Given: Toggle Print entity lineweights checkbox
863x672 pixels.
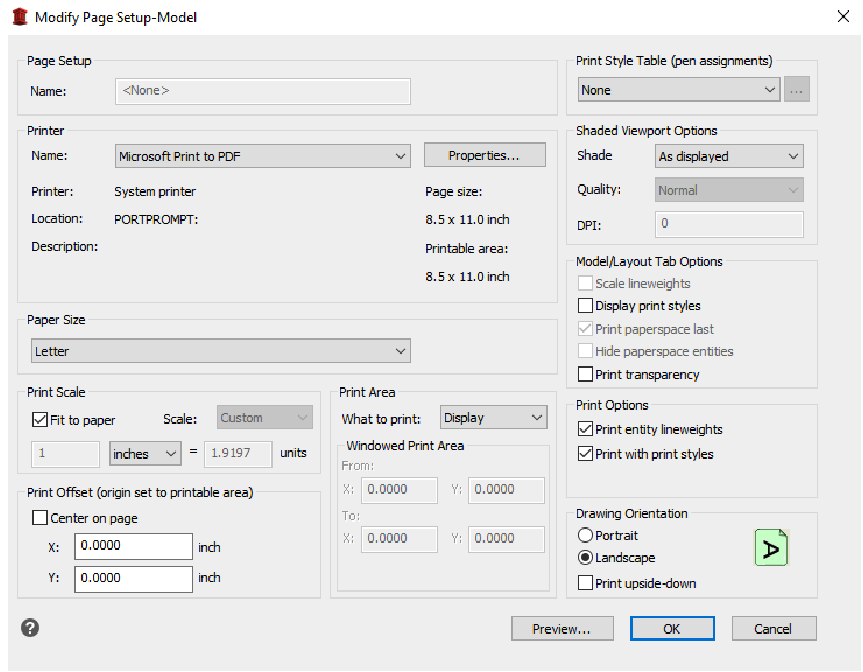Looking at the screenshot, I should tap(586, 429).
